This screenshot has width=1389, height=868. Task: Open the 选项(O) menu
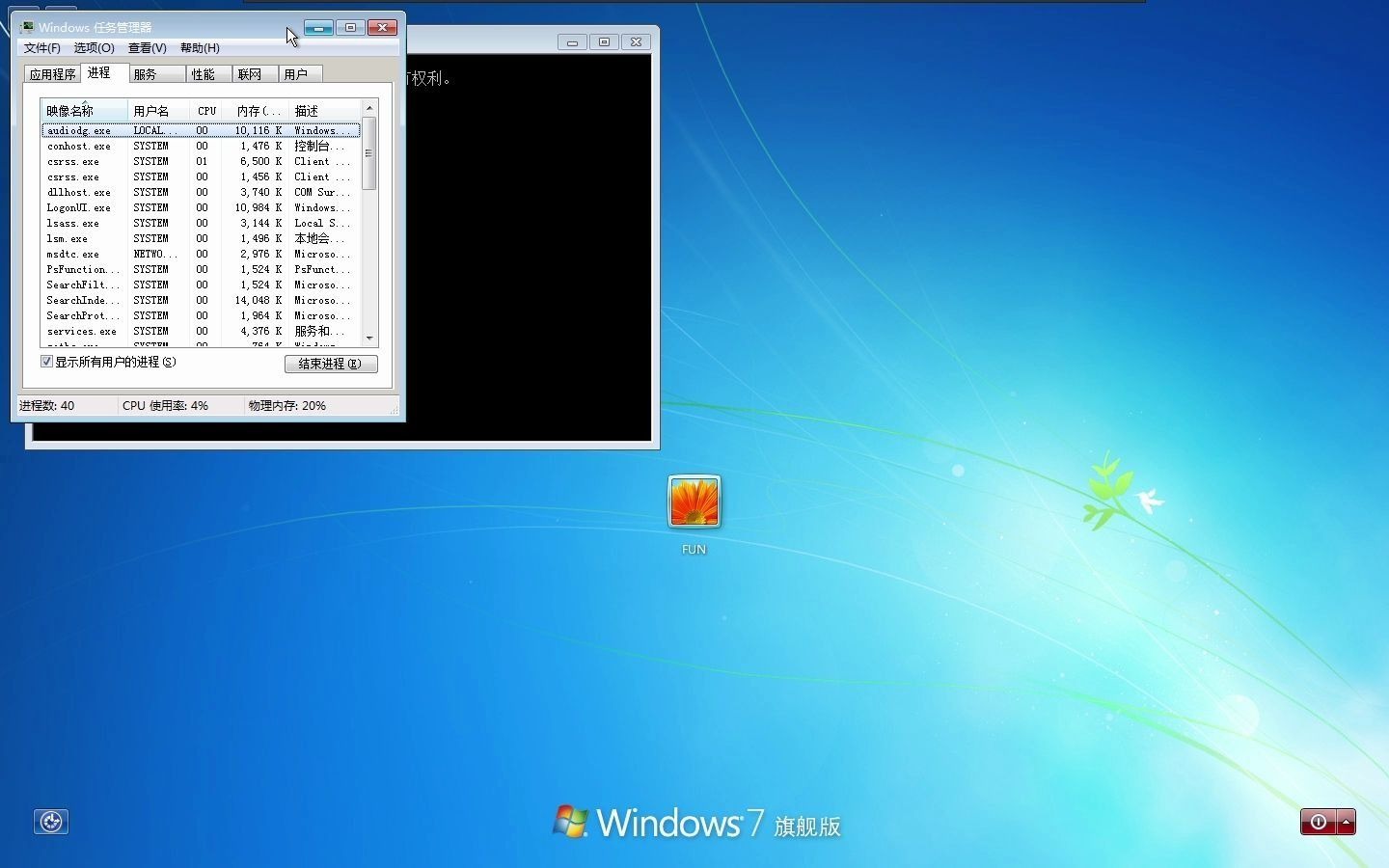pyautogui.click(x=94, y=48)
